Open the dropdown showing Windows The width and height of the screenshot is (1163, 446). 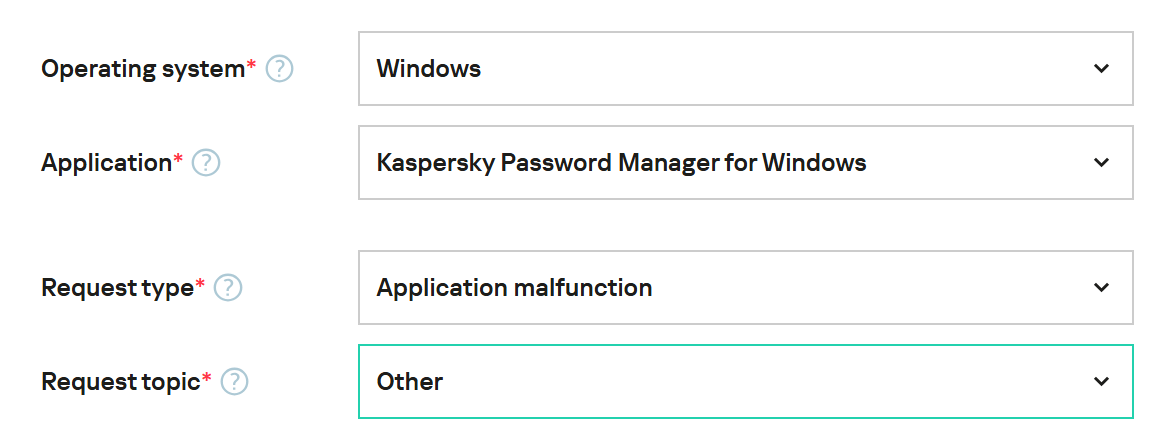pos(745,69)
